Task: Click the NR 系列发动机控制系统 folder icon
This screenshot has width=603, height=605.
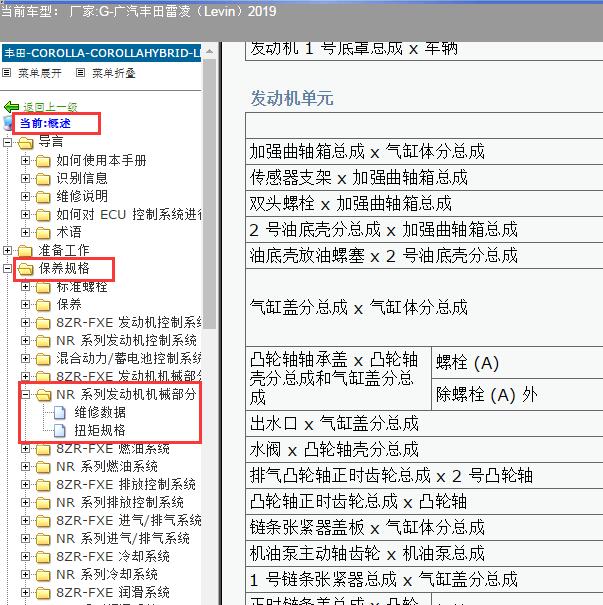Action: [43, 341]
